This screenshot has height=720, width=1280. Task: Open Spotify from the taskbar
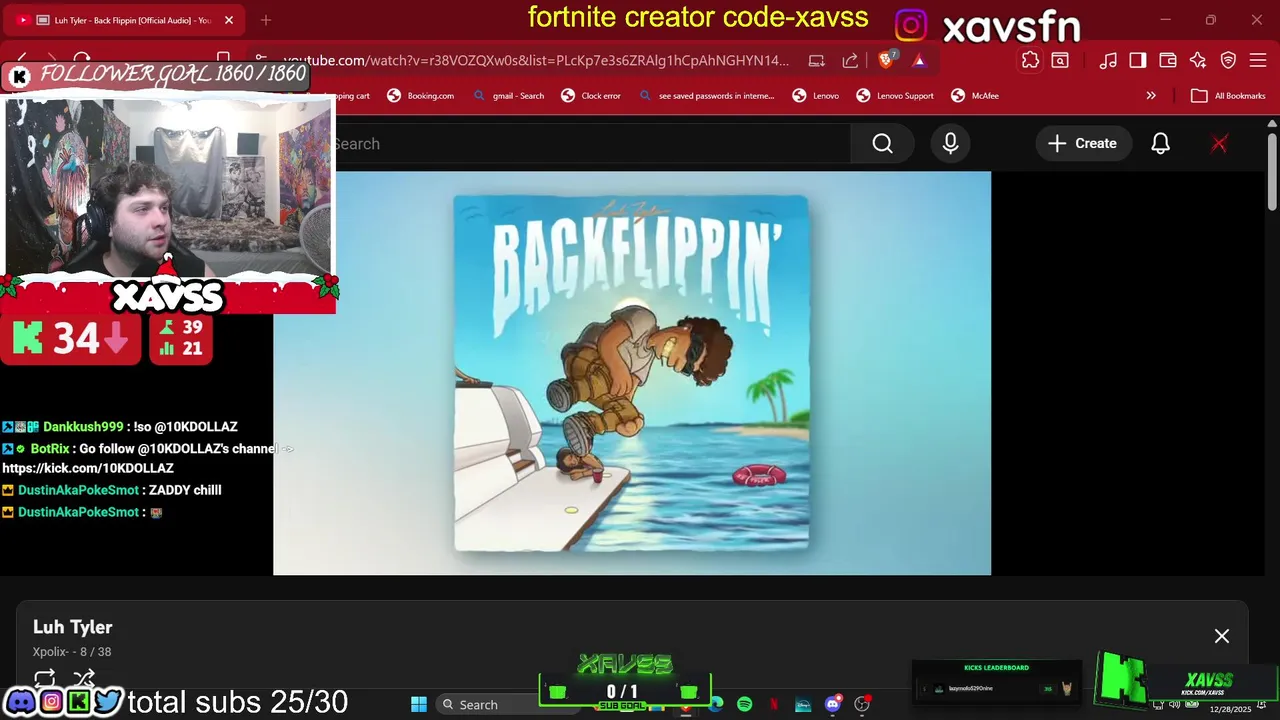745,704
